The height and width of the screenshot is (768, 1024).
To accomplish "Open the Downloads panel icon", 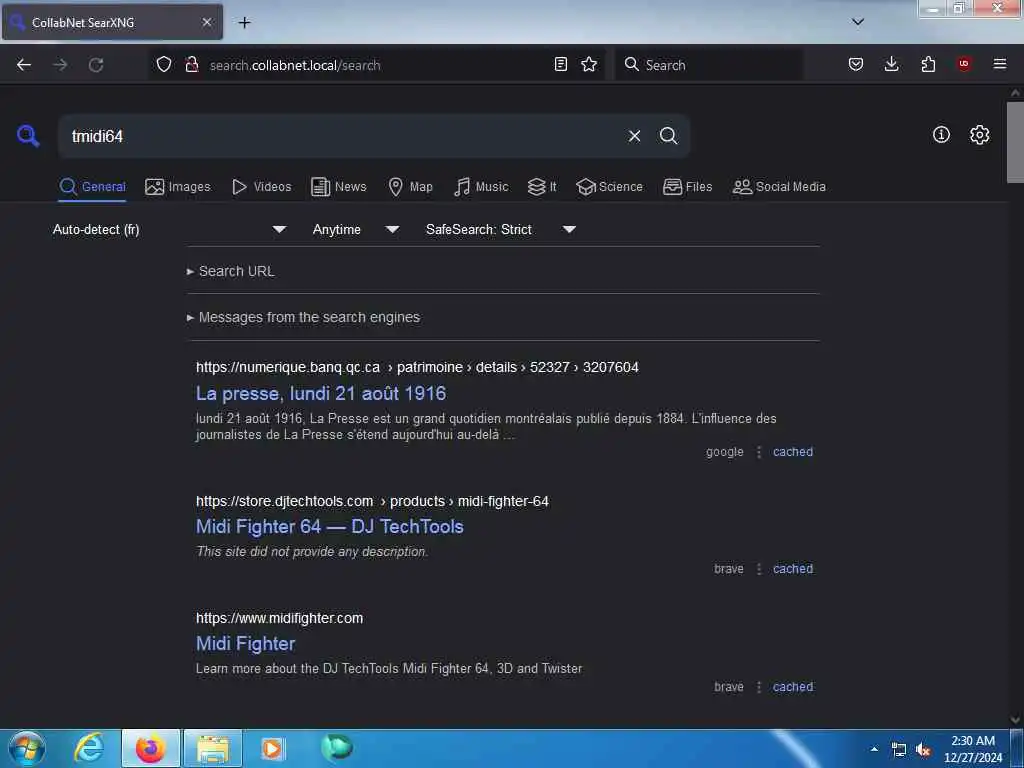I will click(891, 64).
